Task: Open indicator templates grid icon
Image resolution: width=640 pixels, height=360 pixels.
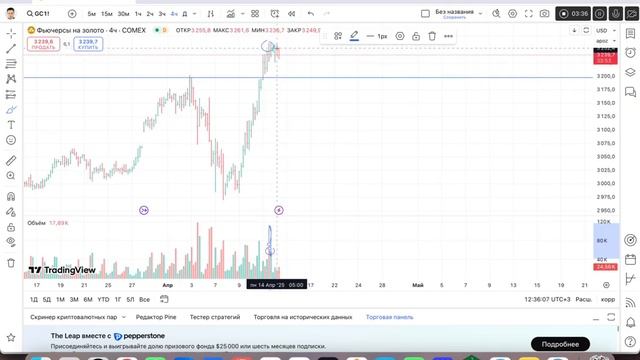Action: pyautogui.click(x=255, y=14)
